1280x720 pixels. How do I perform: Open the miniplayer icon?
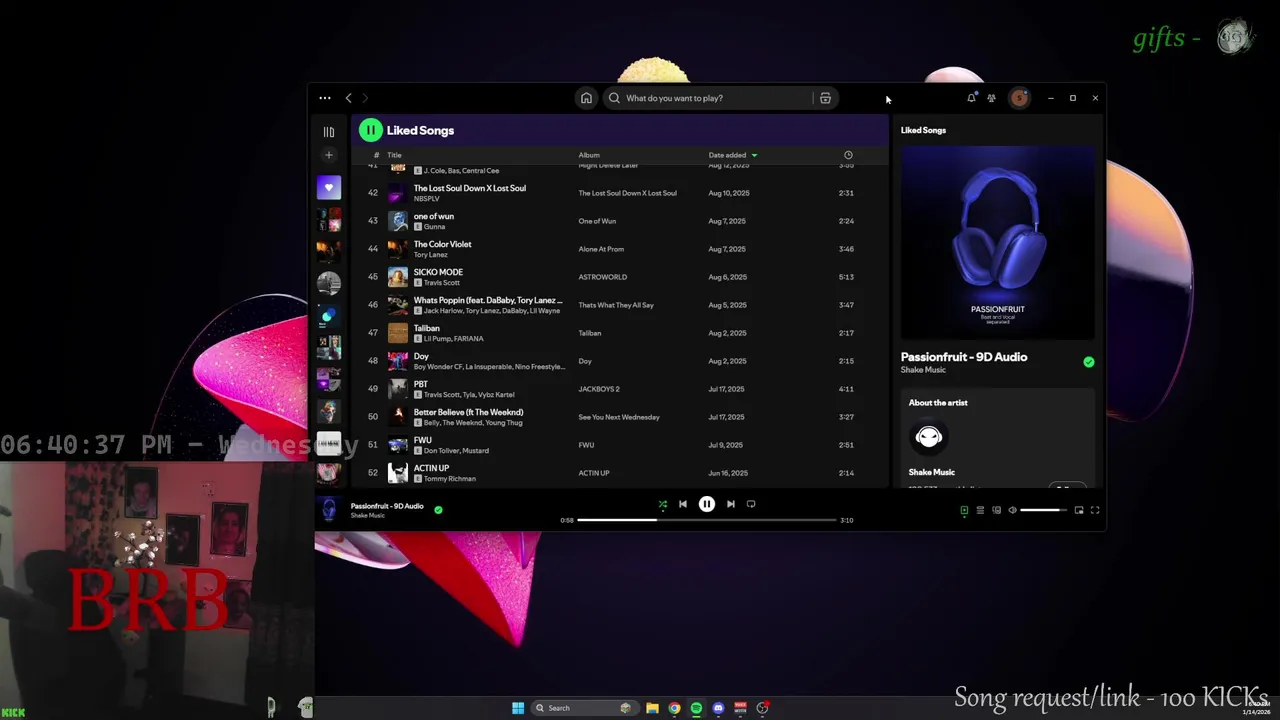1079,510
